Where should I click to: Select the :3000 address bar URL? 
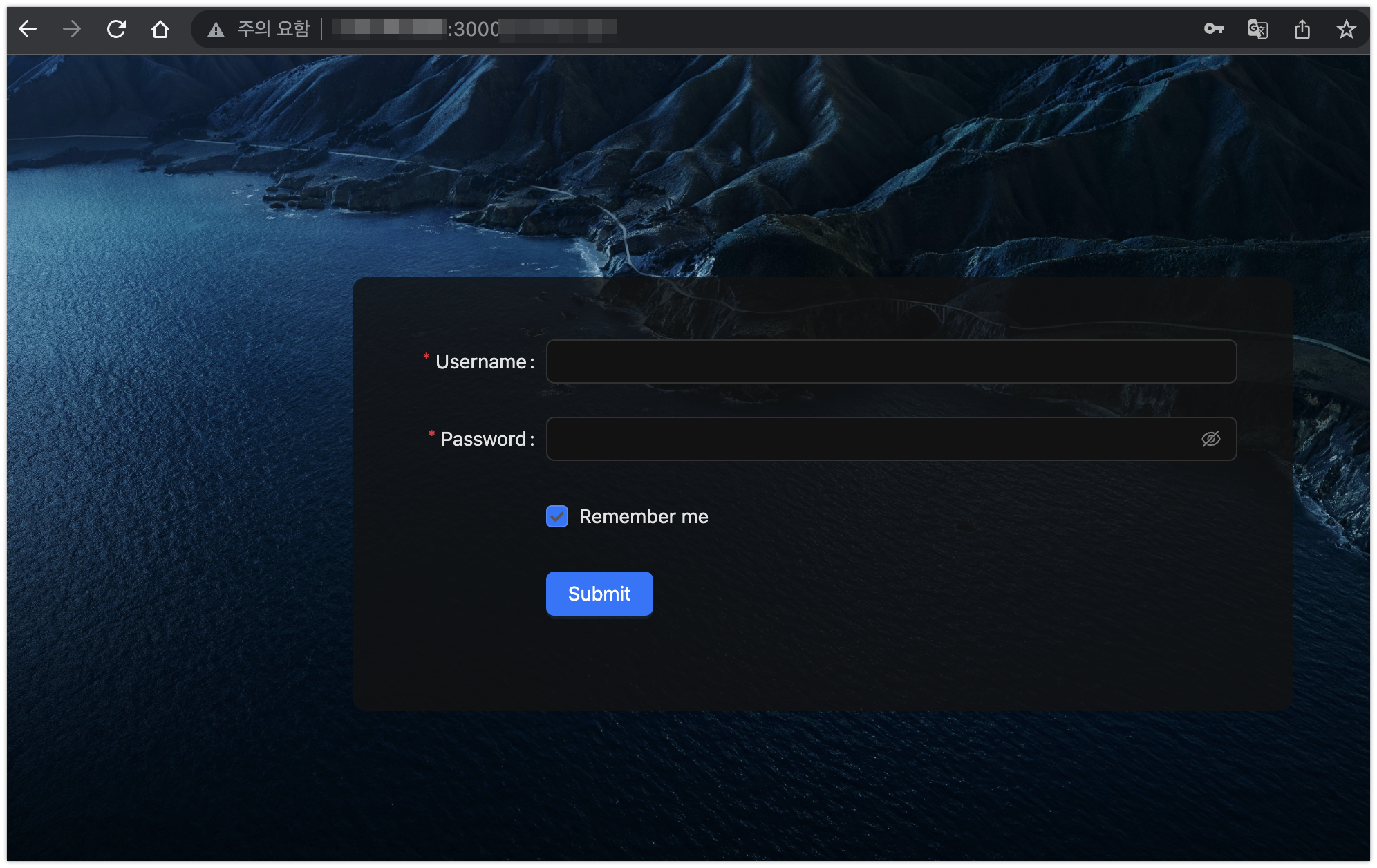tap(474, 29)
